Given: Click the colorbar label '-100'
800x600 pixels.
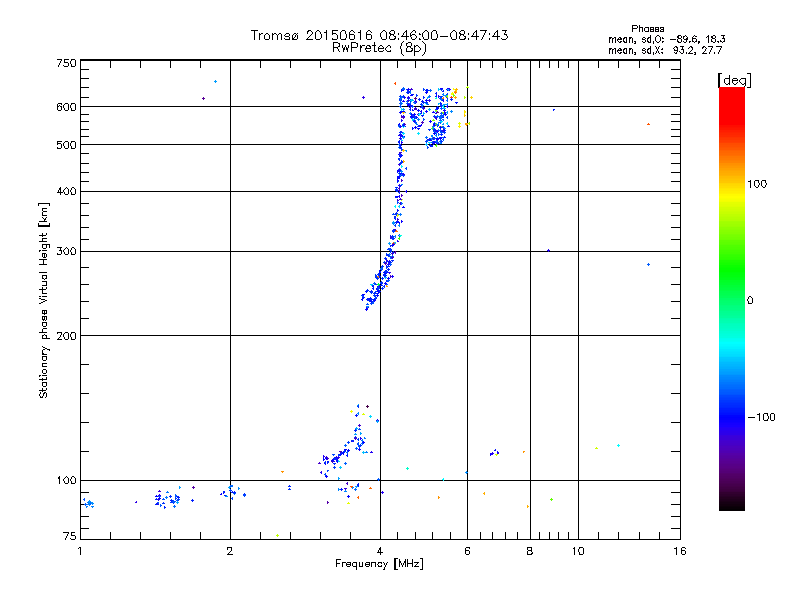Looking at the screenshot, I should point(761,417).
